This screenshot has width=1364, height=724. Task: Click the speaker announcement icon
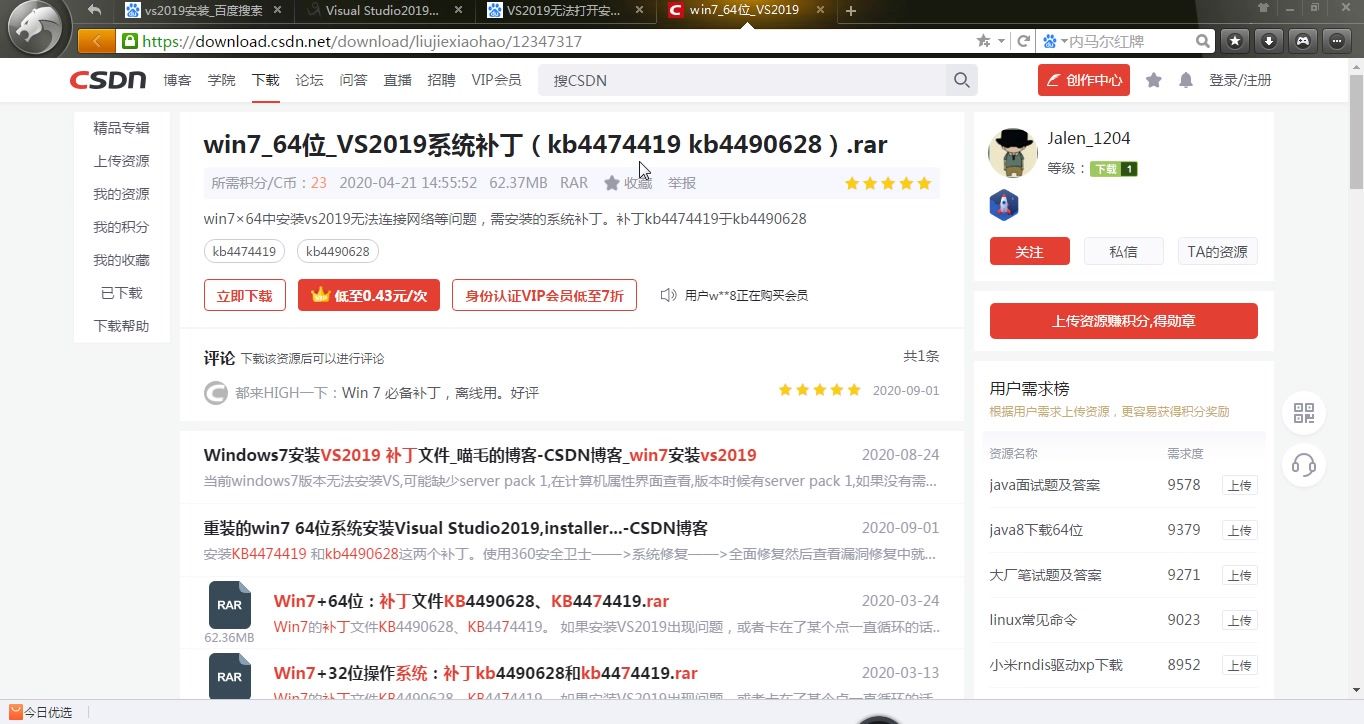[x=669, y=295]
